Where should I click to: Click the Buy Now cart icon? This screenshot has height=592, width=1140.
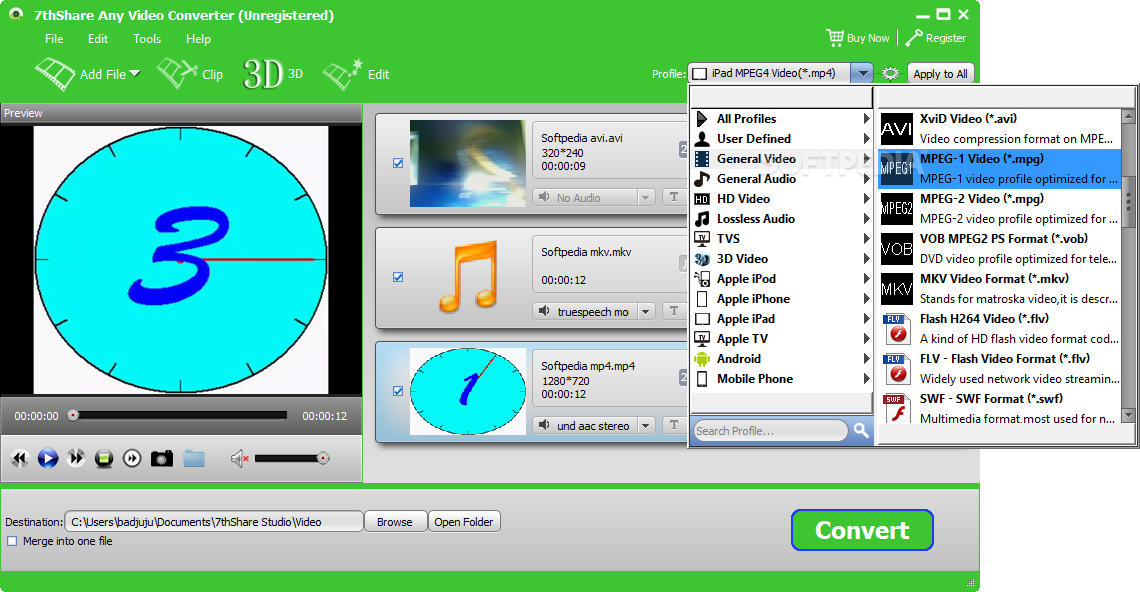(835, 38)
